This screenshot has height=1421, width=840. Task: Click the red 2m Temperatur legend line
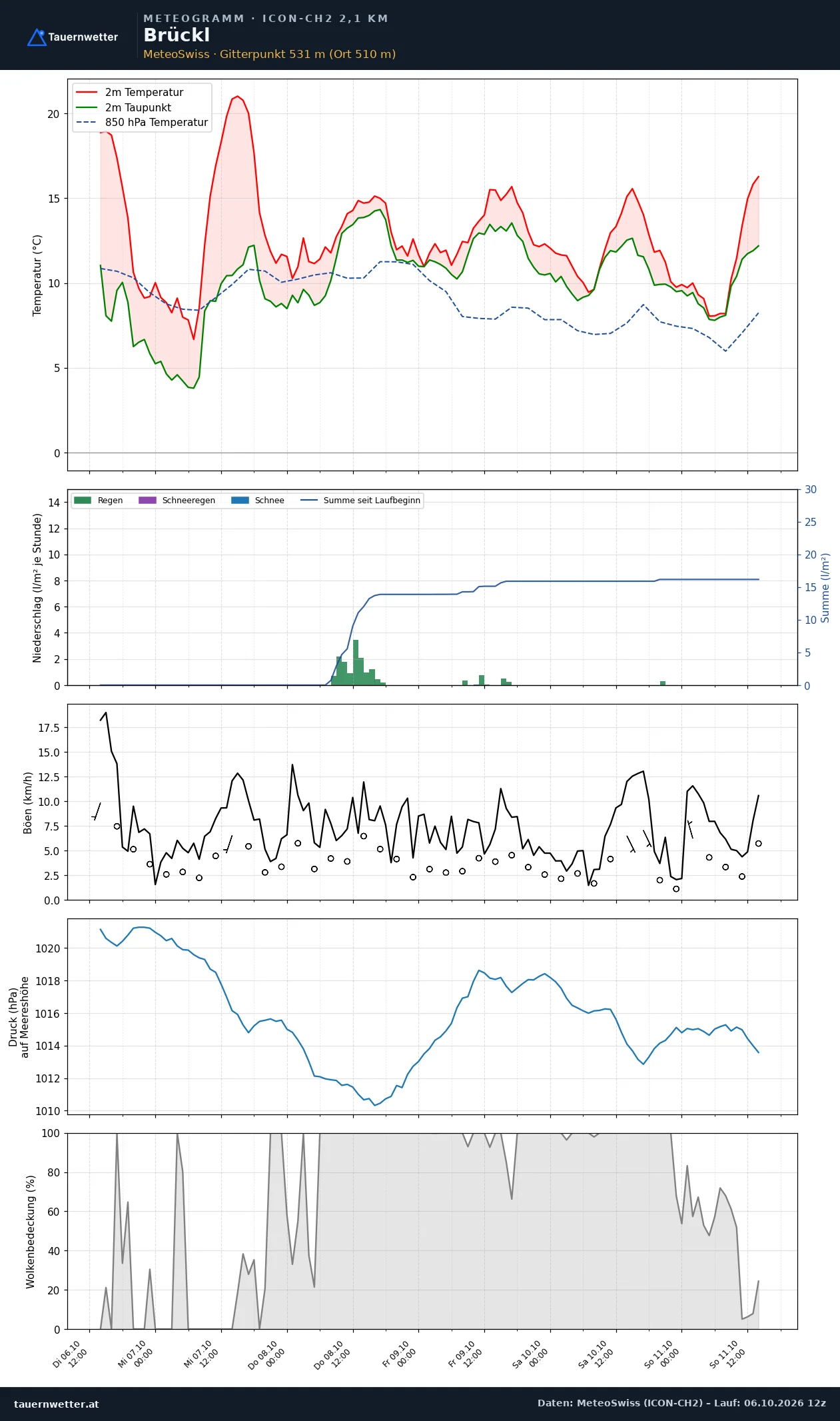(x=87, y=93)
